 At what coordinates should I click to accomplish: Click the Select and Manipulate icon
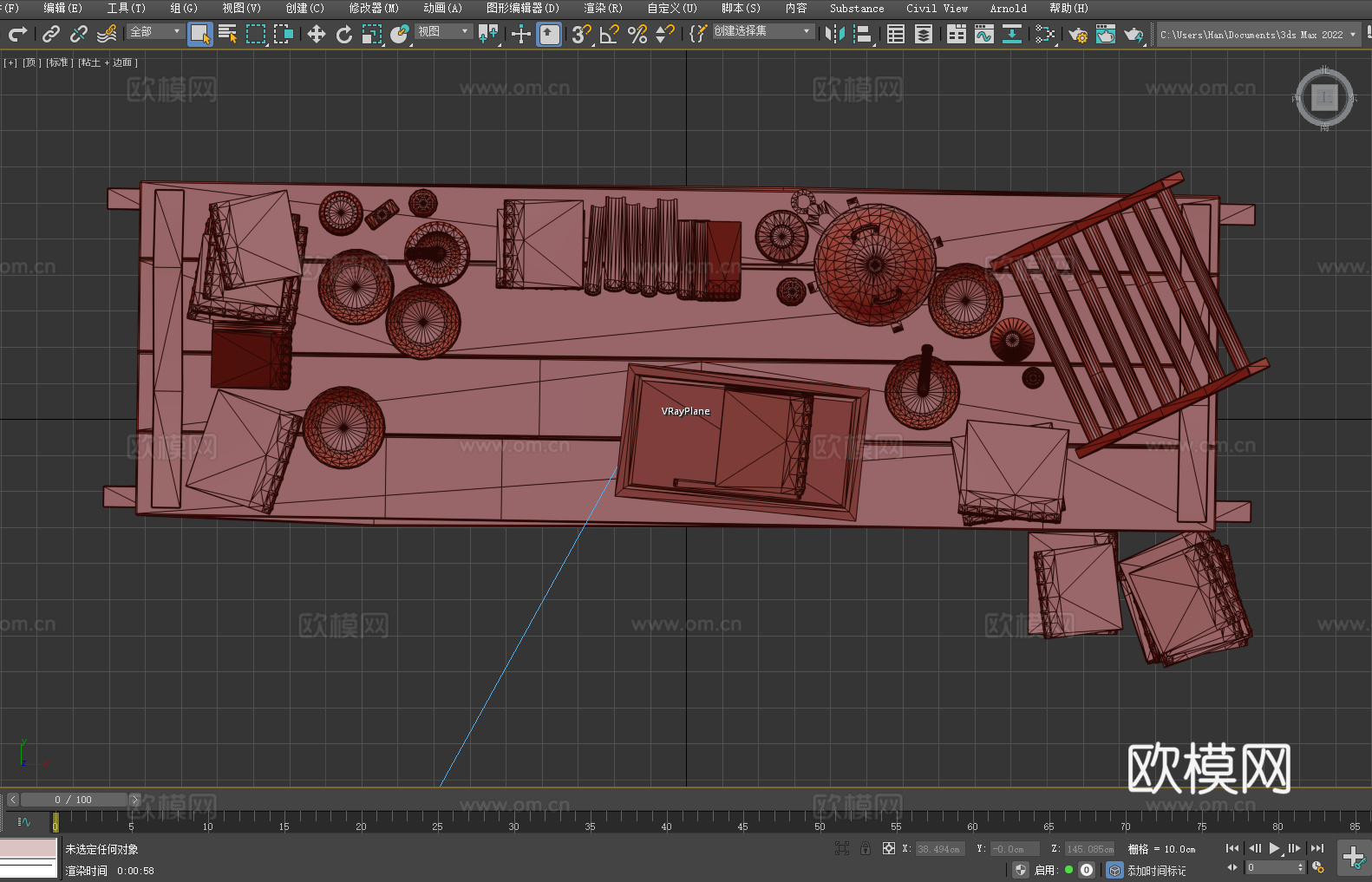(x=521, y=34)
